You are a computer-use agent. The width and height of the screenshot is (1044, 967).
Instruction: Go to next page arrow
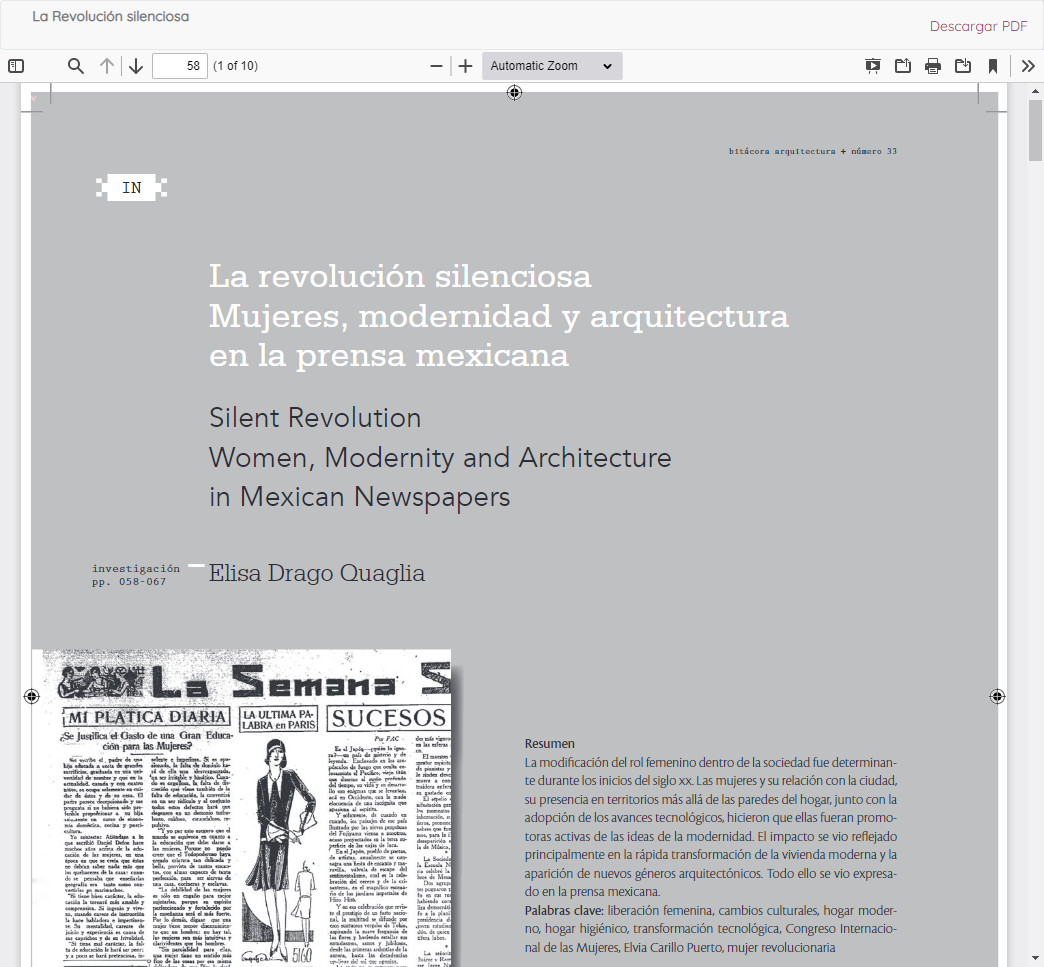pyautogui.click(x=136, y=66)
